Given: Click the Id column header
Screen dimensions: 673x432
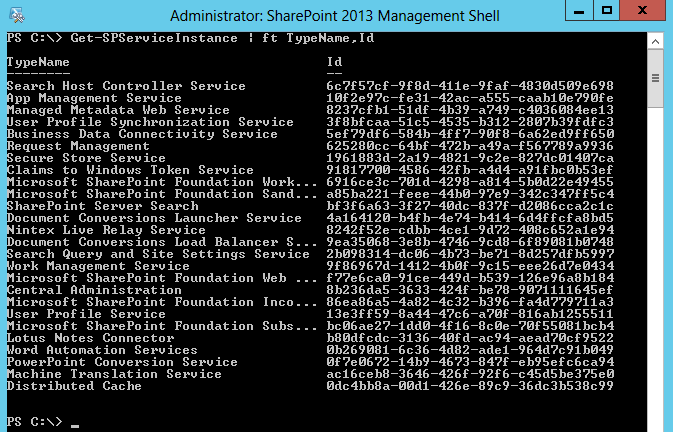Looking at the screenshot, I should click(x=334, y=62).
